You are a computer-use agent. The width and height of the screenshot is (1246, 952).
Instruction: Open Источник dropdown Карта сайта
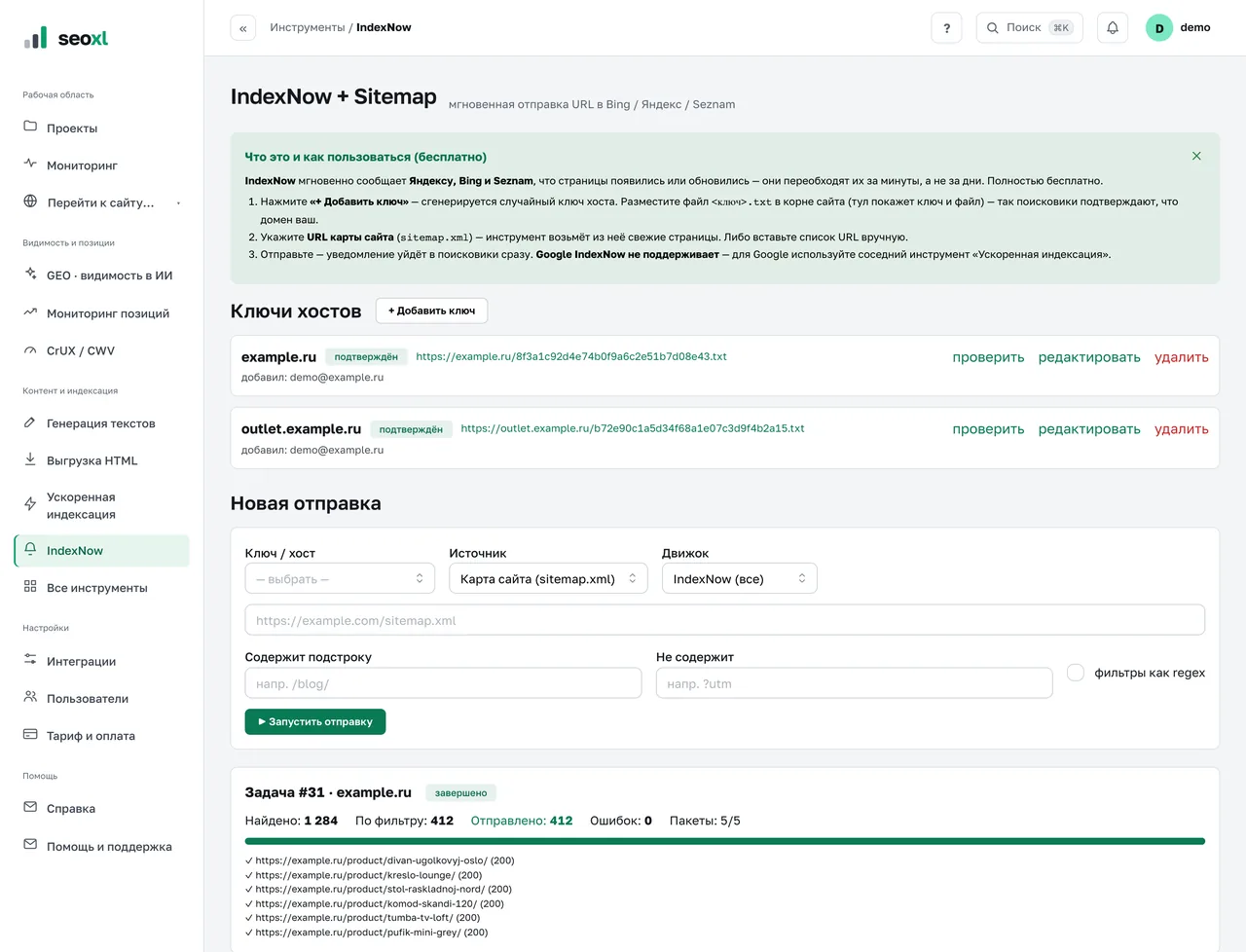click(548, 578)
